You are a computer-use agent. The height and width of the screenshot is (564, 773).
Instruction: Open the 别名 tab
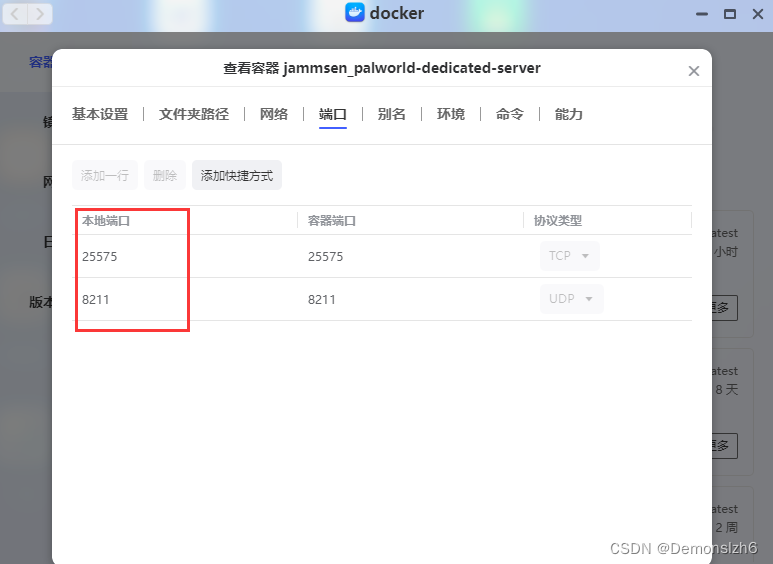391,114
